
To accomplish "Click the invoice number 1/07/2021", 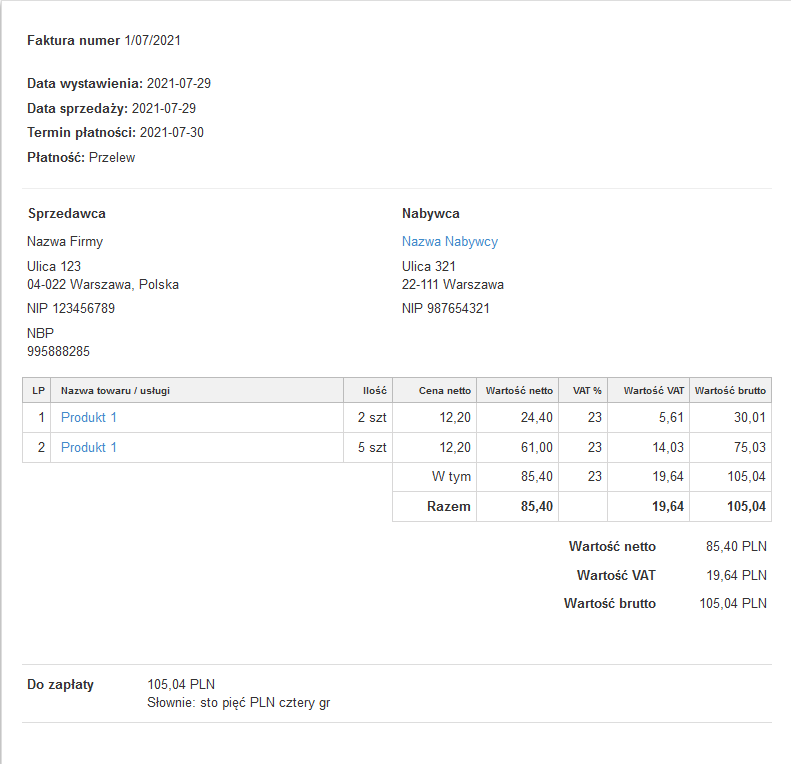I will coord(152,41).
